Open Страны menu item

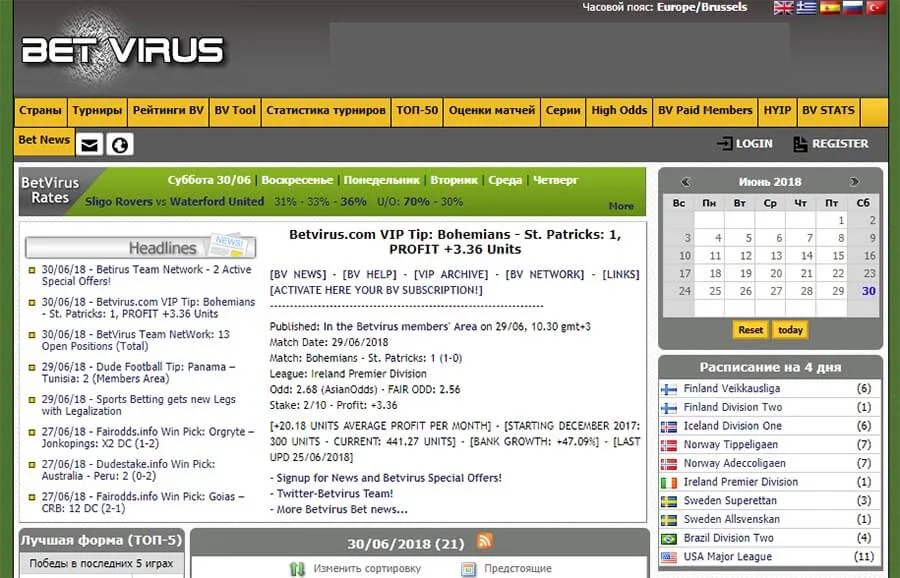click(x=40, y=111)
